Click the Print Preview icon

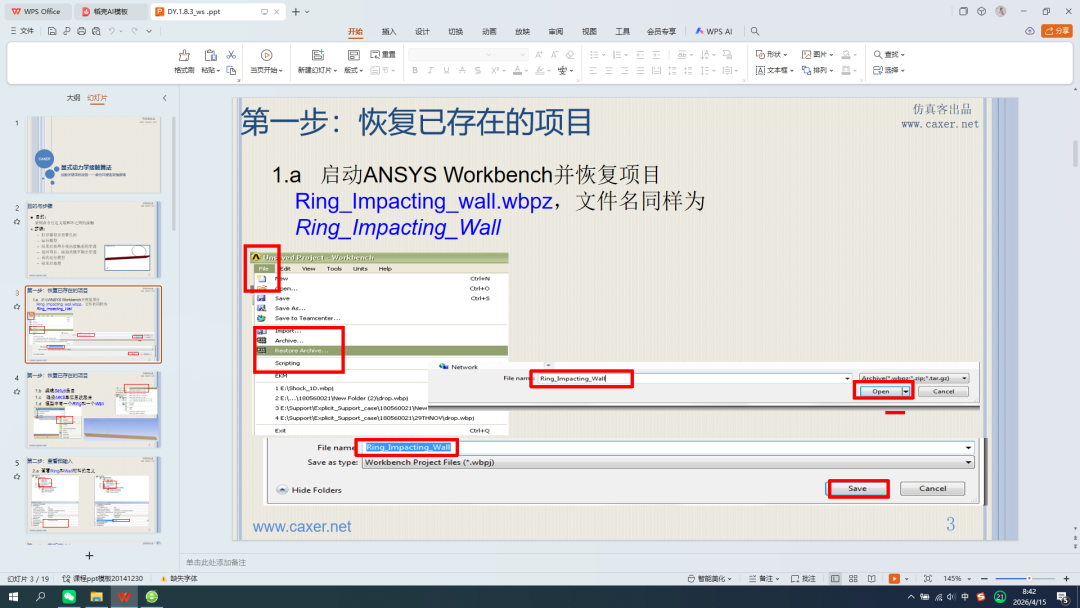coord(96,31)
